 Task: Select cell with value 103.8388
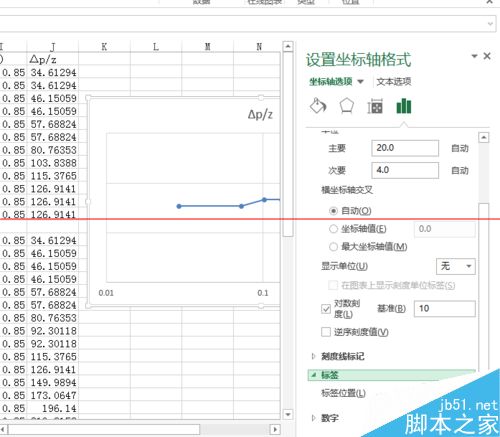click(x=53, y=163)
